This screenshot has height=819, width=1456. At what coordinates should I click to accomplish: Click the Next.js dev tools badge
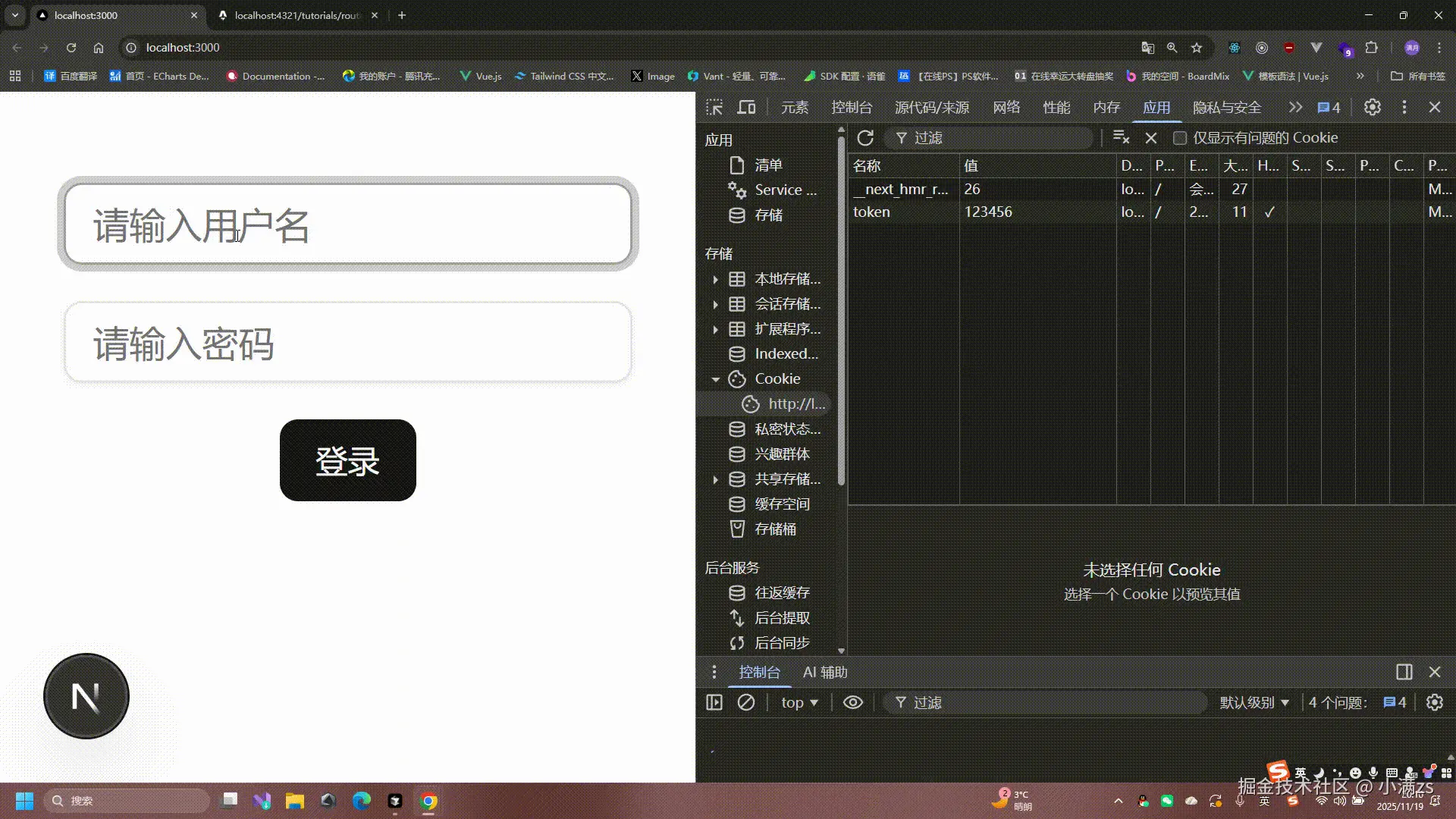[x=86, y=696]
